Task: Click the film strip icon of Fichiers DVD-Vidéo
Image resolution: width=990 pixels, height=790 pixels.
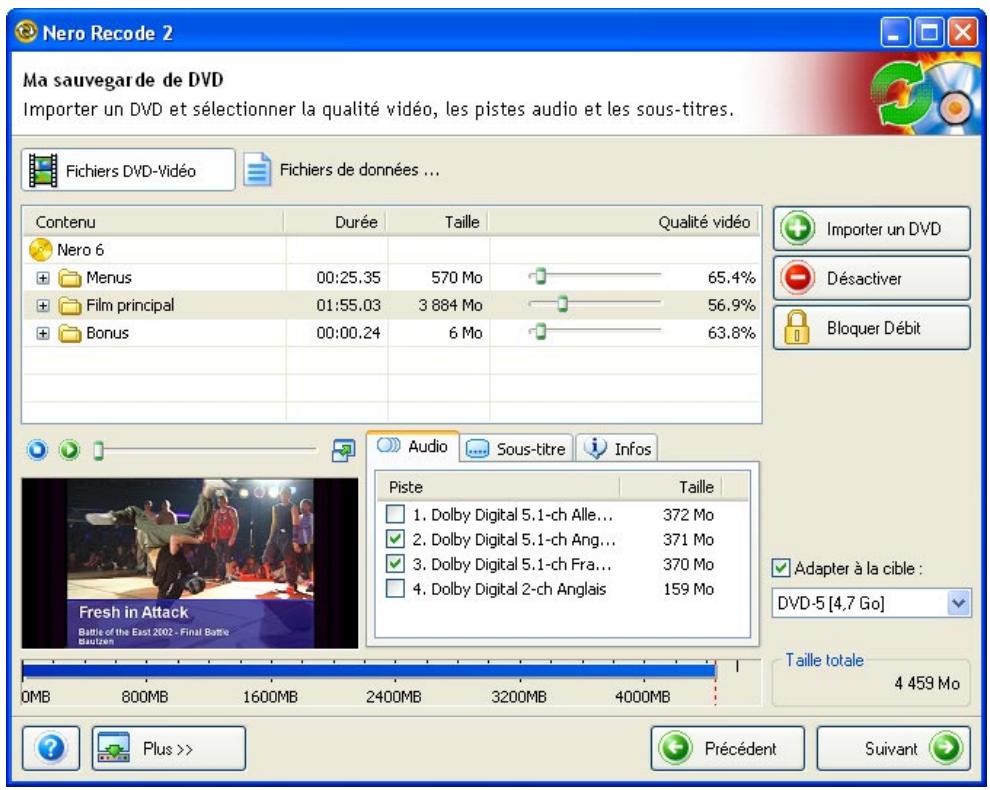Action: (43, 170)
